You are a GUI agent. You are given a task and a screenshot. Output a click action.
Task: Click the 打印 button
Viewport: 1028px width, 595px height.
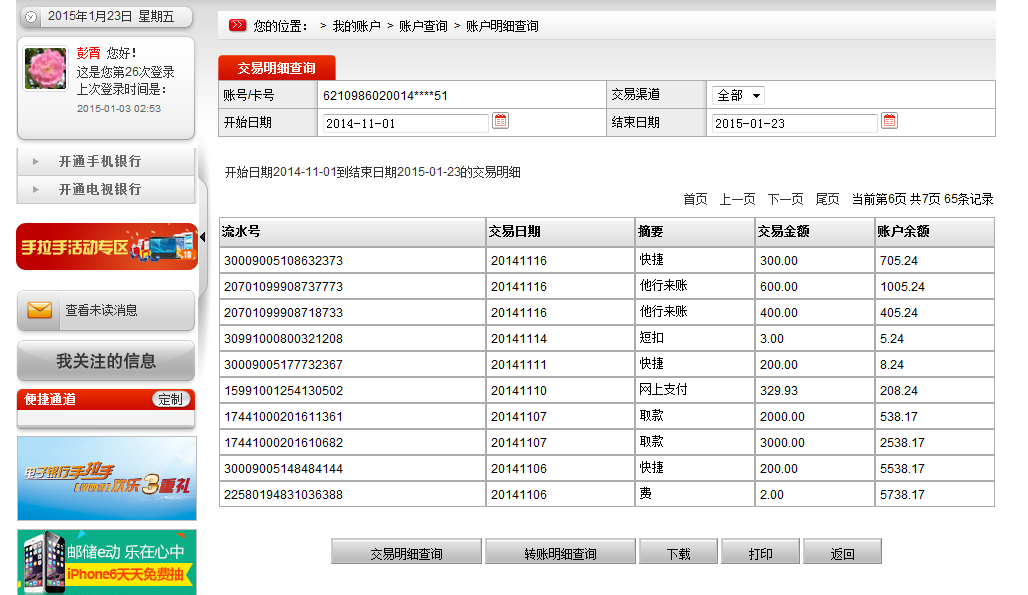760,553
